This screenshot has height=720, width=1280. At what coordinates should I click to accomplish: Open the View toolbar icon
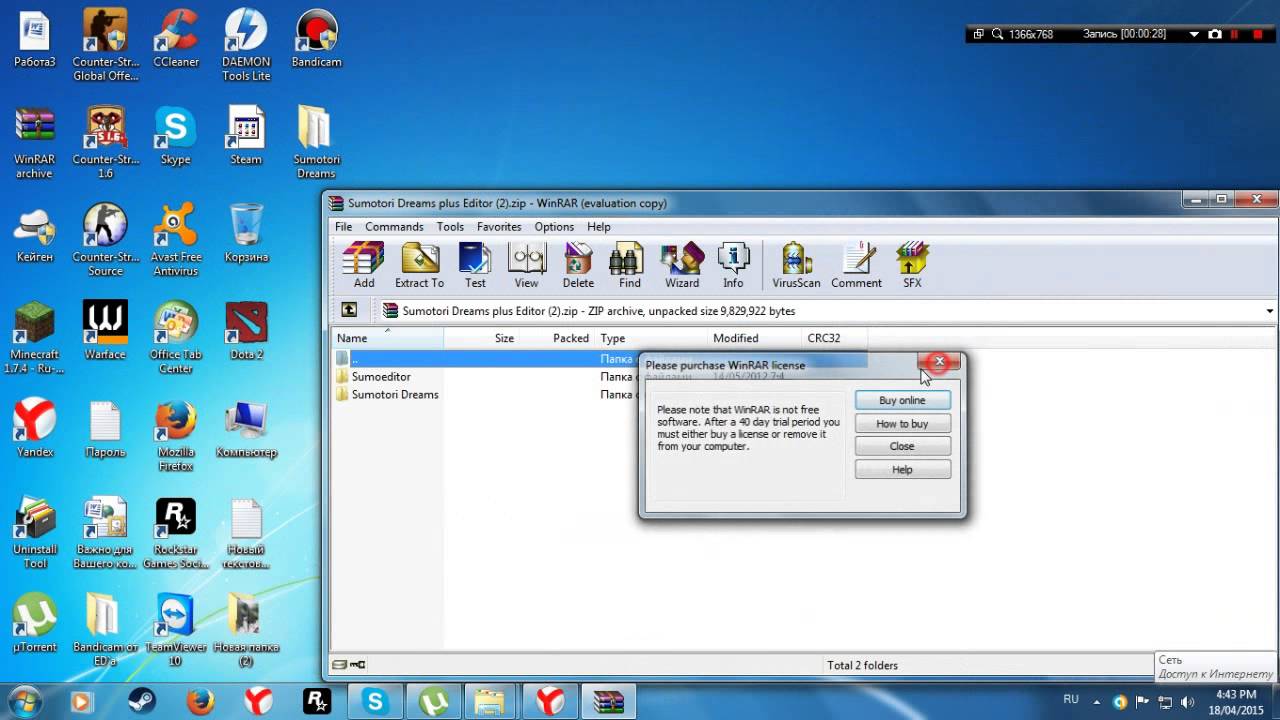click(526, 265)
